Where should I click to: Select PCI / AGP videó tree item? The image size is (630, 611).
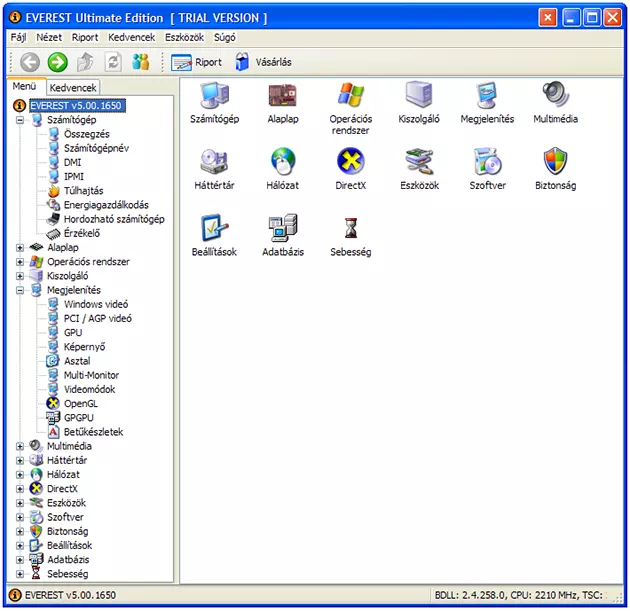click(98, 319)
